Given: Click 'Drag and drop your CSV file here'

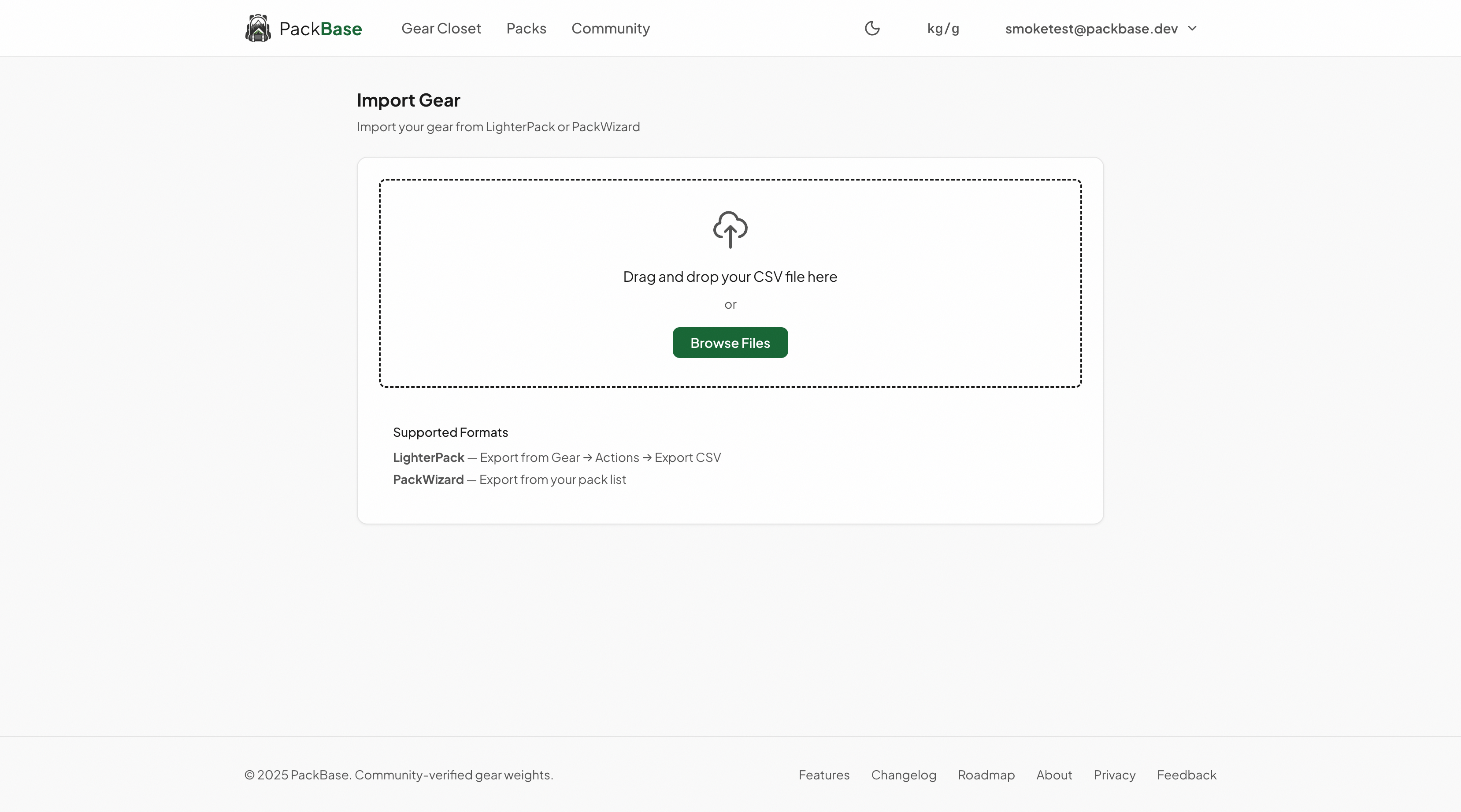Looking at the screenshot, I should 730,277.
